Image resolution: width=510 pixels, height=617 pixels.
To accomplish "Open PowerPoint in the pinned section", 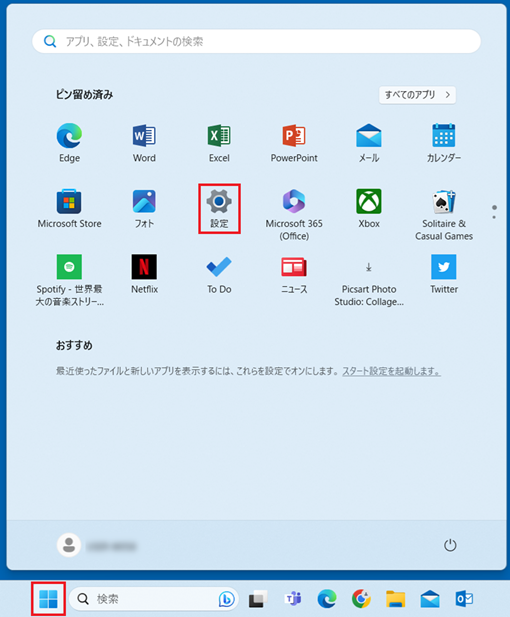I will click(294, 143).
